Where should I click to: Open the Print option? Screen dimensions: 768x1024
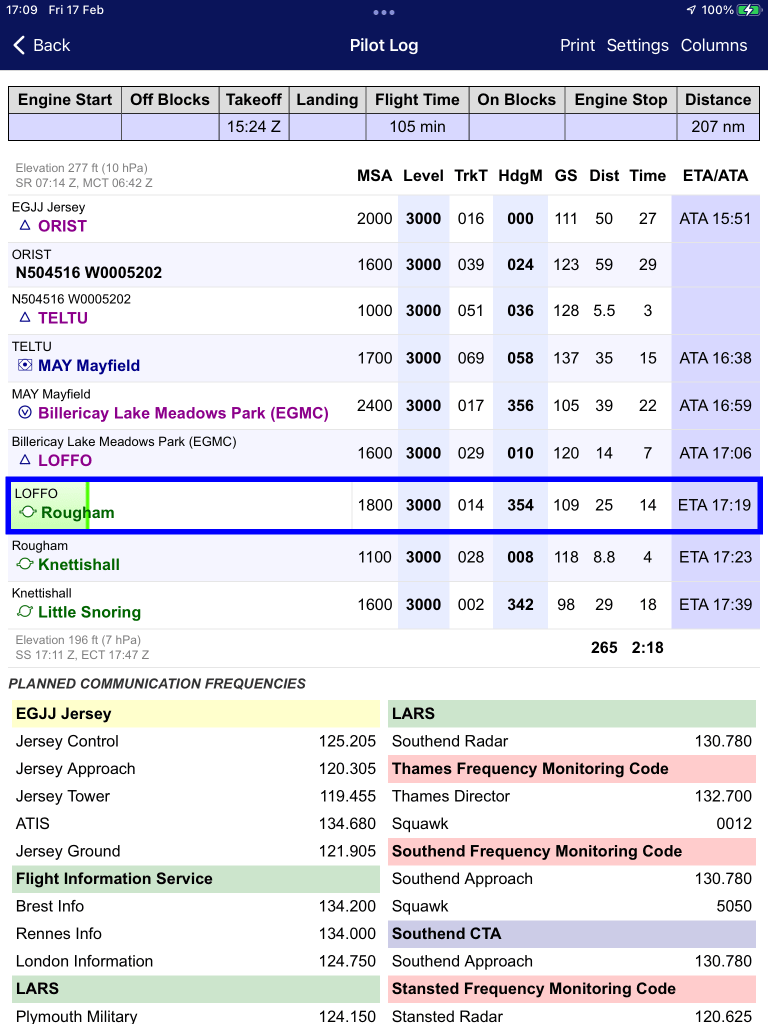coord(577,45)
